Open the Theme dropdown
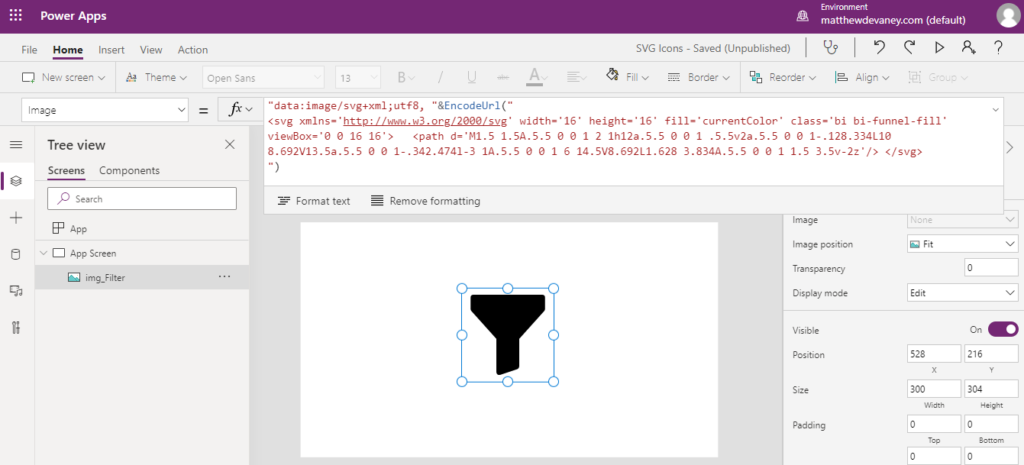Screen dimensions: 1024x465 click(x=156, y=78)
